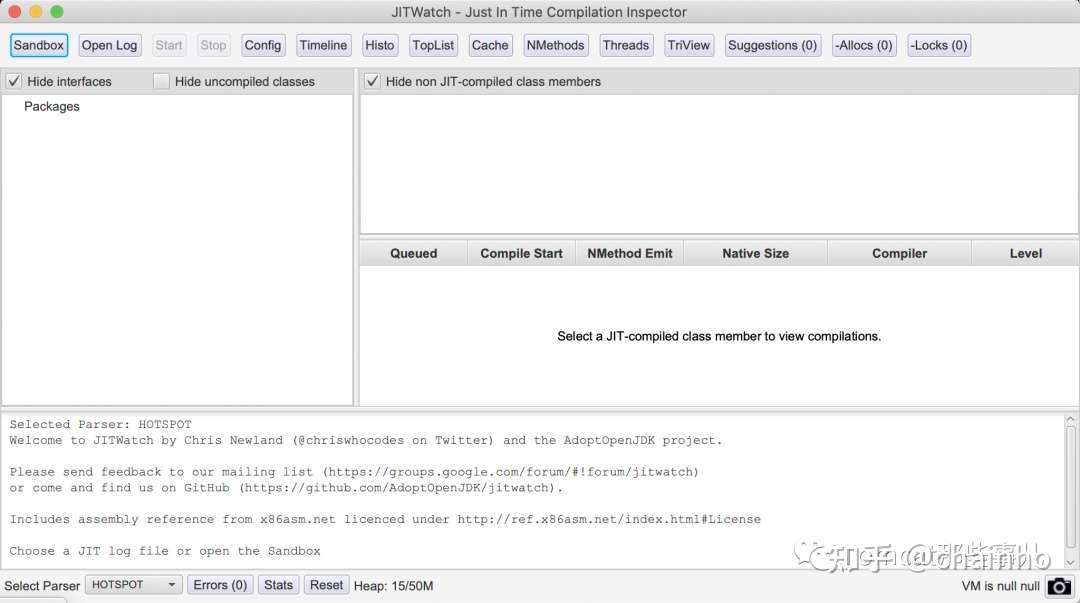The image size is (1080, 603).
Task: Click 'Select a JIT-compiled class member' message
Action: coord(719,336)
